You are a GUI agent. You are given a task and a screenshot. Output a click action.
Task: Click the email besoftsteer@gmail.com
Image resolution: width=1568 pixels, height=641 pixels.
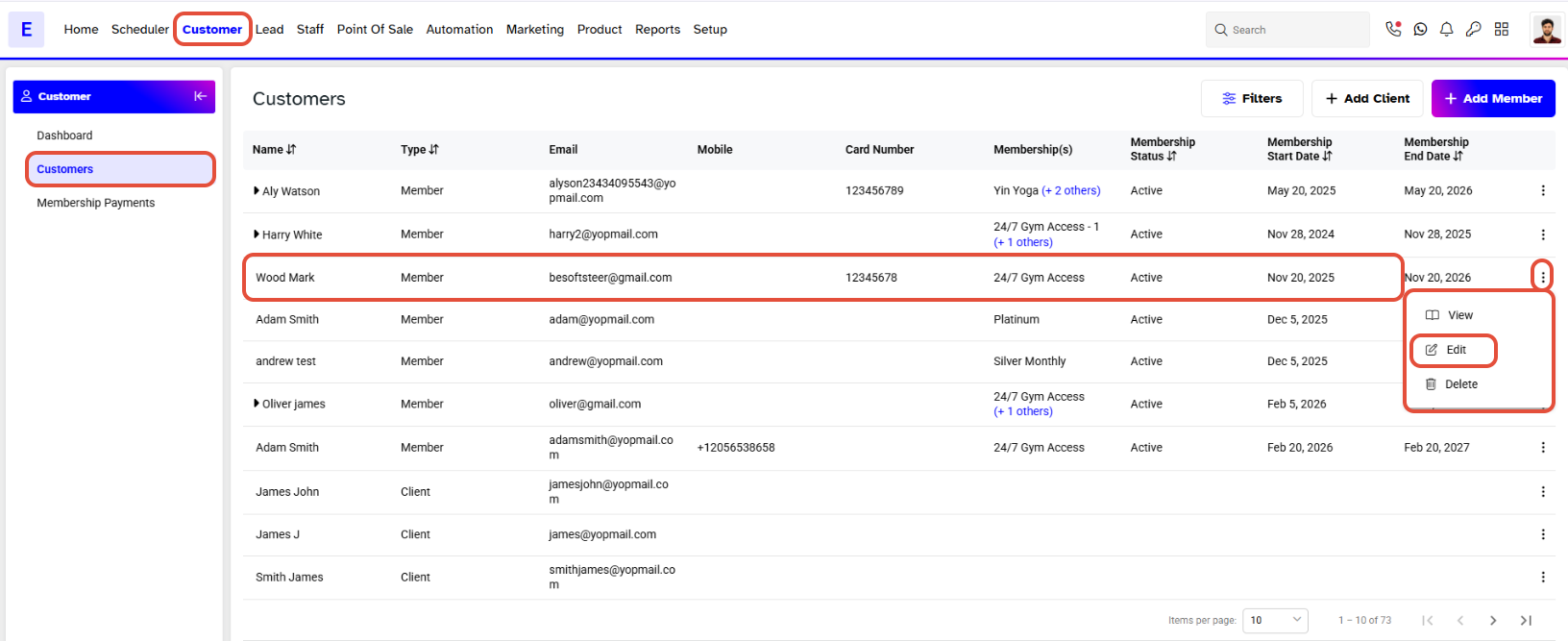610,278
